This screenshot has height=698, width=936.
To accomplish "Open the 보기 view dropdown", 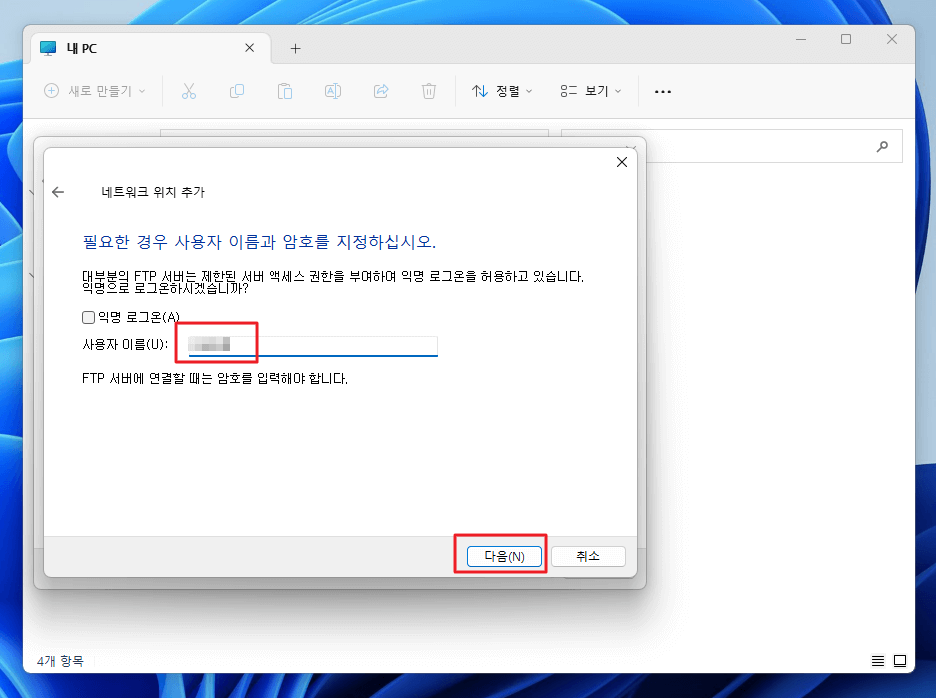I will [589, 91].
